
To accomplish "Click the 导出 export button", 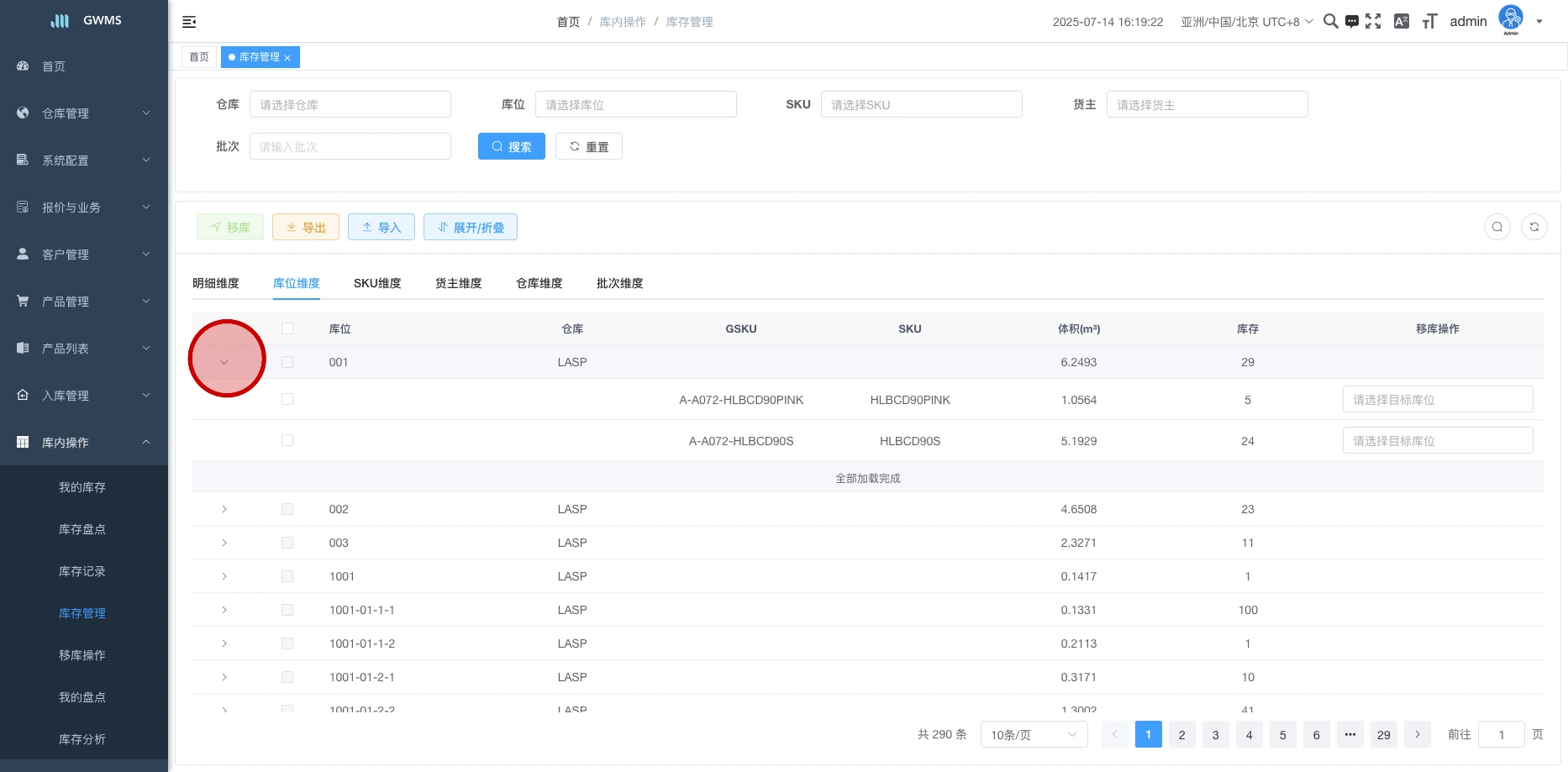I will pos(306,228).
